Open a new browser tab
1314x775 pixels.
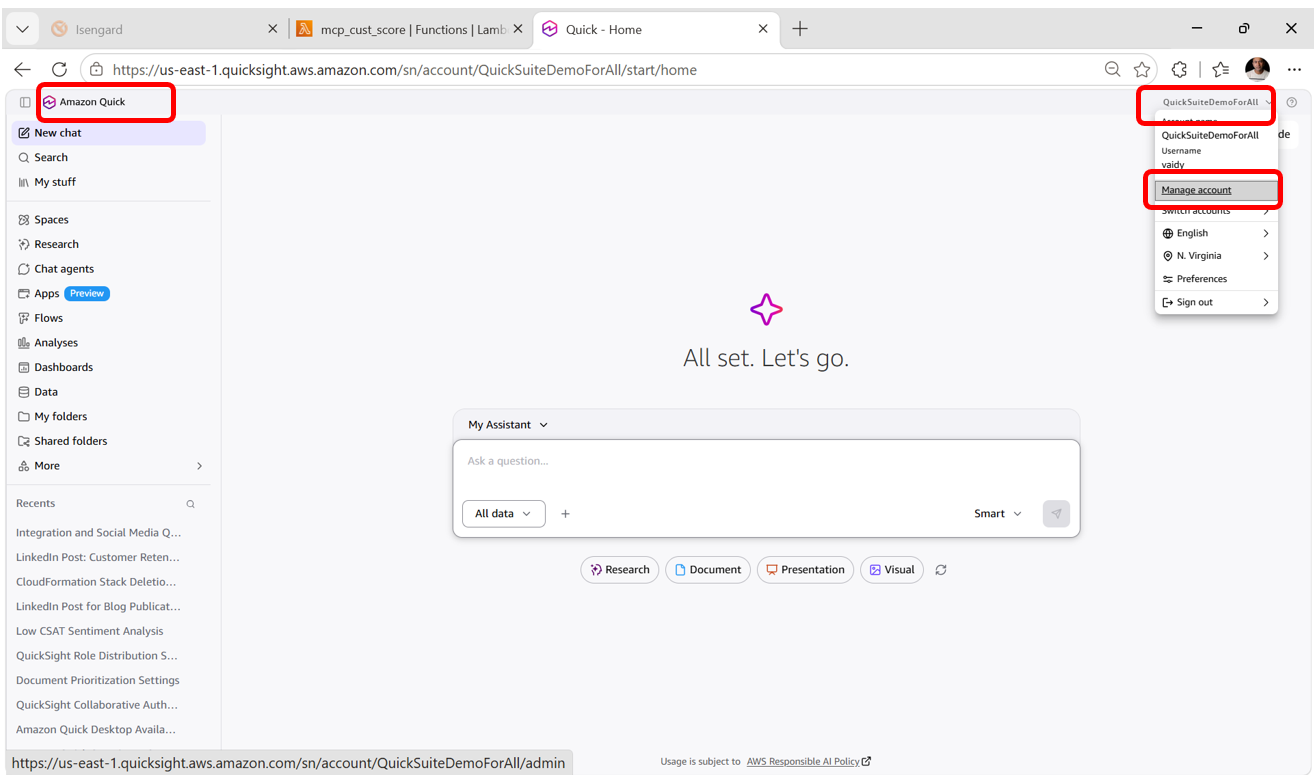pyautogui.click(x=800, y=29)
